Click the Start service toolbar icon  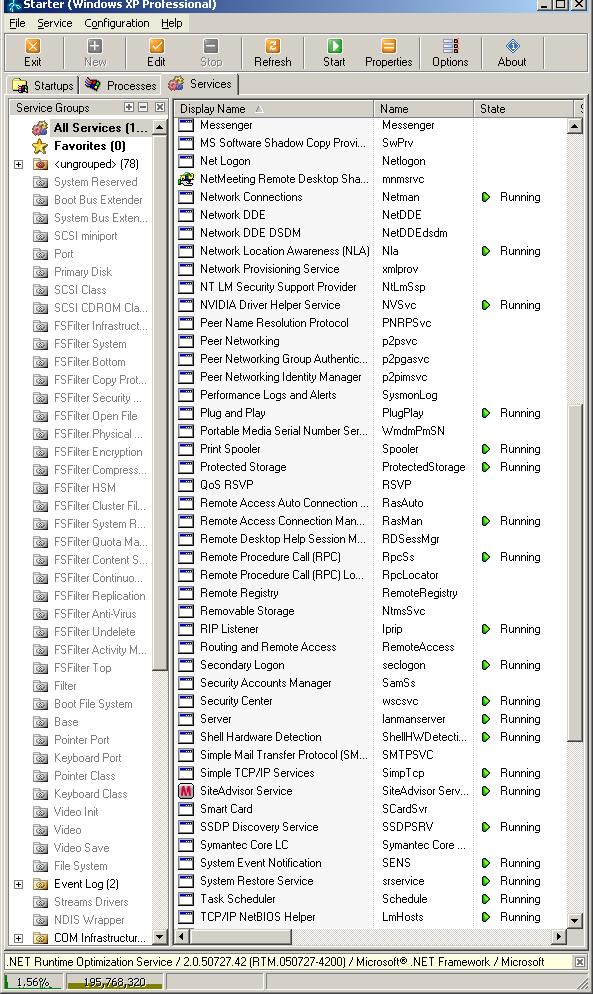[x=334, y=53]
